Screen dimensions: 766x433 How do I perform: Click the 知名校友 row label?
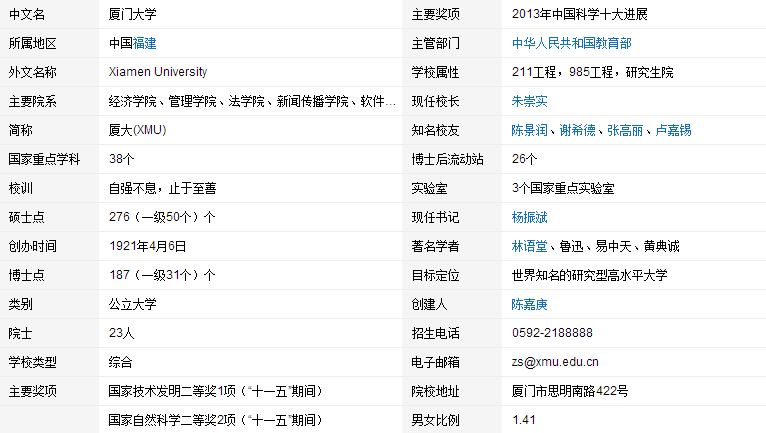pyautogui.click(x=435, y=130)
